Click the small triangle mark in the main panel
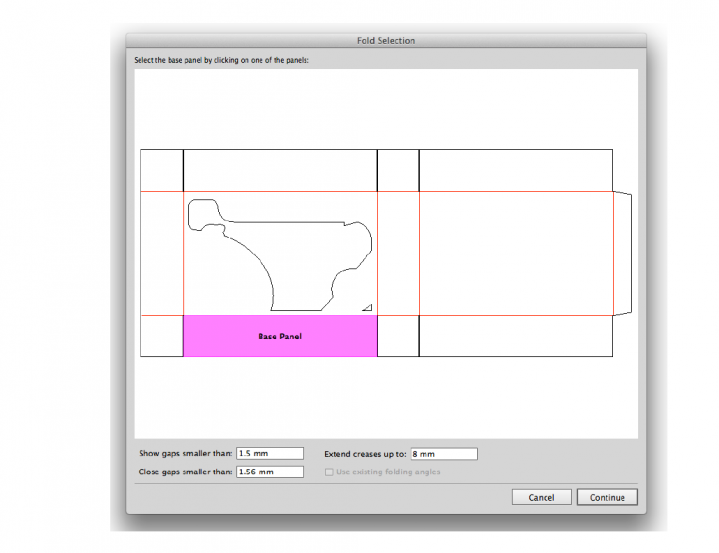Image resolution: width=719 pixels, height=553 pixels. click(367, 308)
